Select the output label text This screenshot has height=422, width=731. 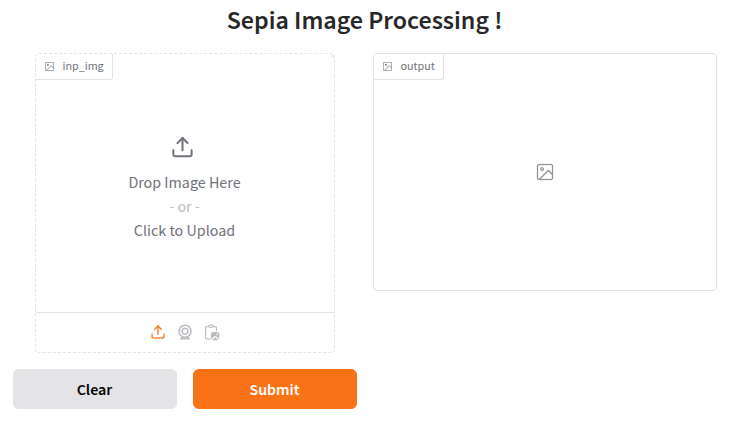[x=417, y=67]
